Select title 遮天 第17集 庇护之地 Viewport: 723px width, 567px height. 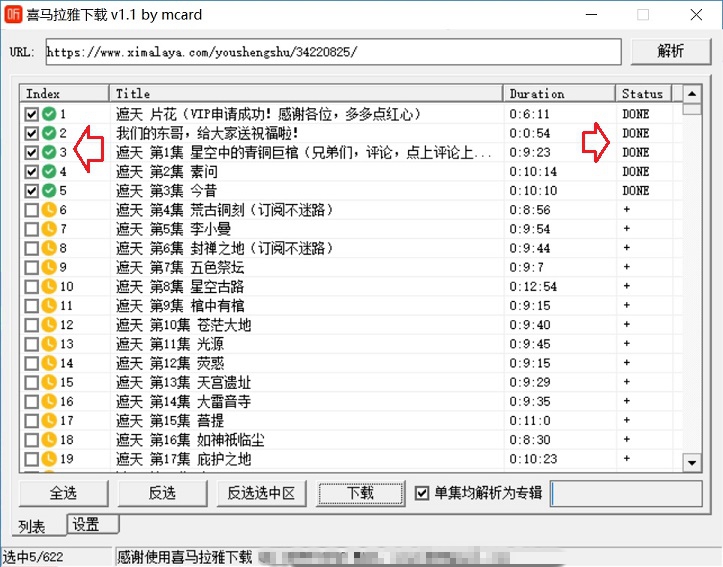184,459
